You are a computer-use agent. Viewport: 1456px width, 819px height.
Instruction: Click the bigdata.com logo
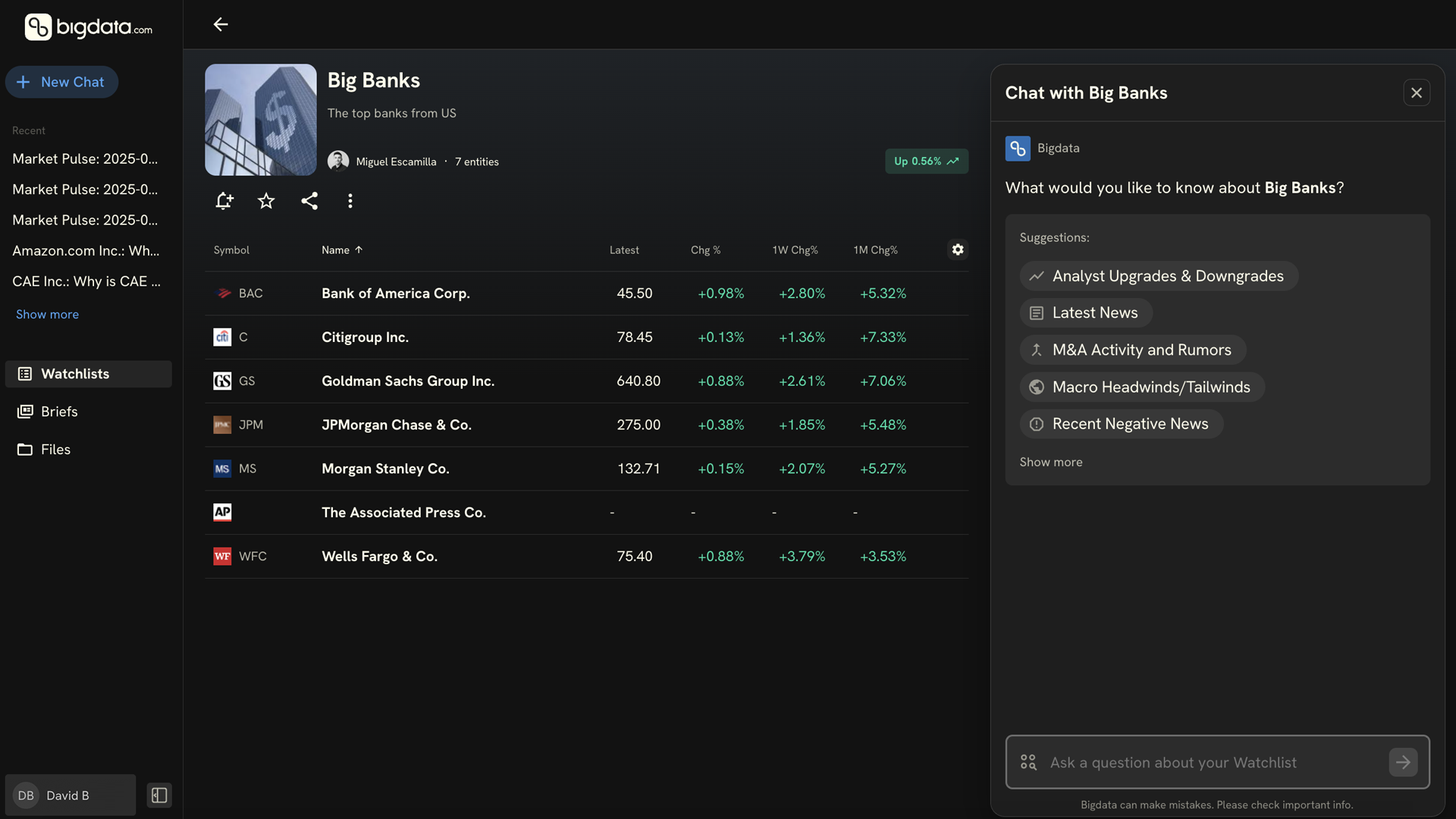[89, 27]
